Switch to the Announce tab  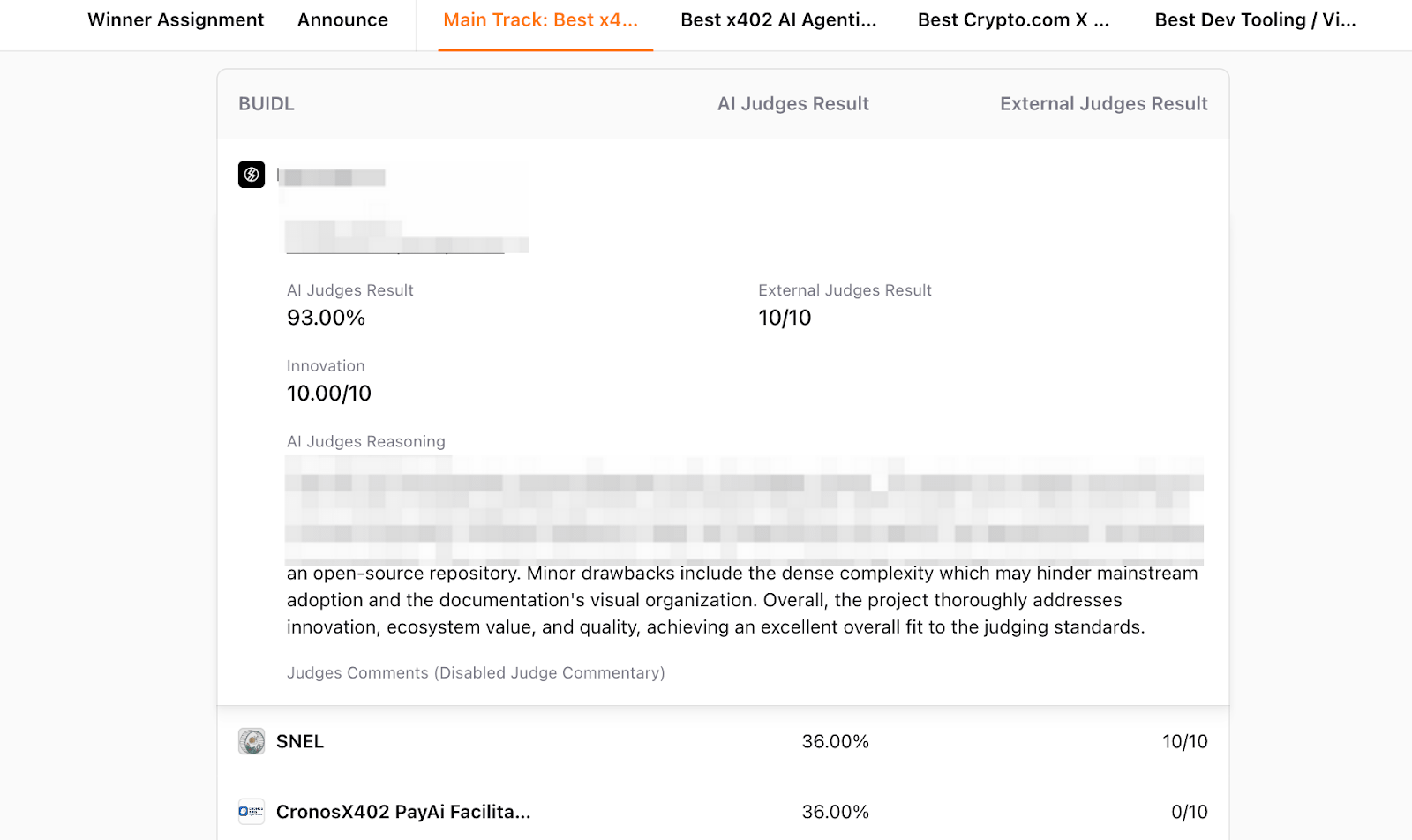tap(342, 20)
